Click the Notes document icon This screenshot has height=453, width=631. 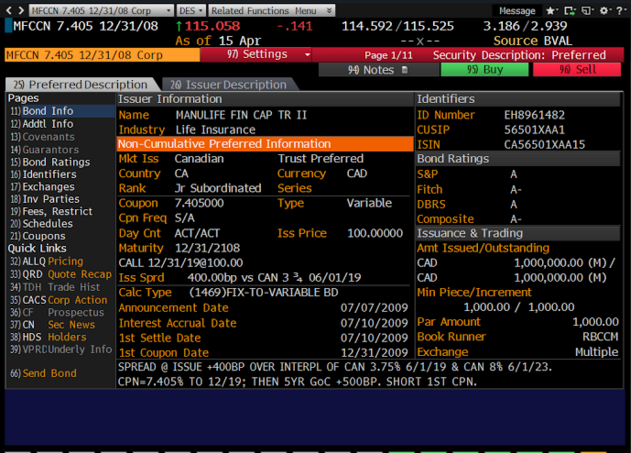point(404,70)
